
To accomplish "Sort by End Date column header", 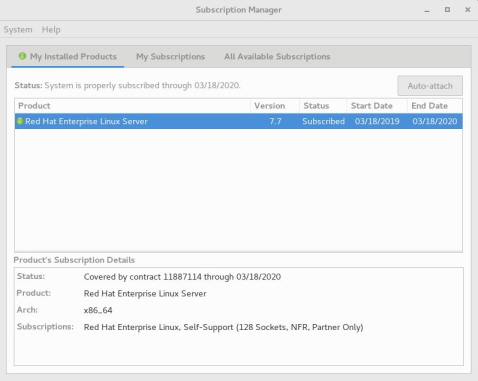I will point(435,106).
